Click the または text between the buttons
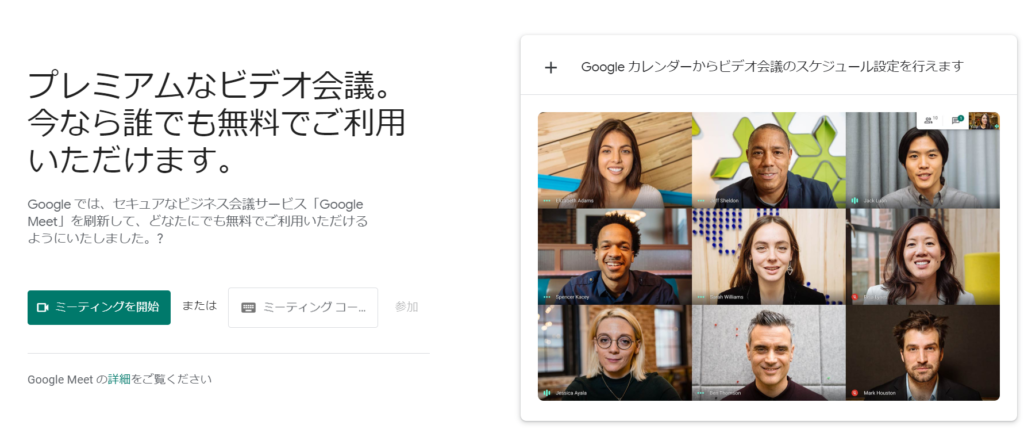1024x433 pixels. coord(199,306)
